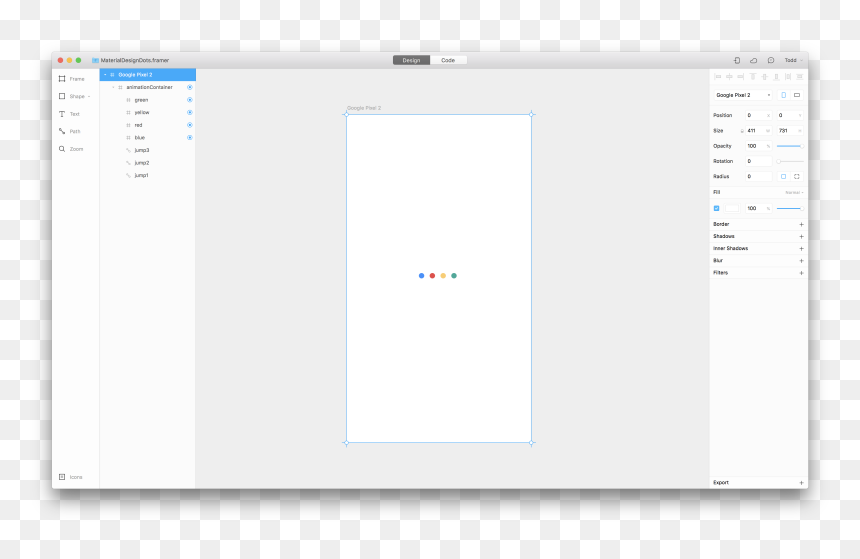Set landscape device orientation

[x=797, y=95]
